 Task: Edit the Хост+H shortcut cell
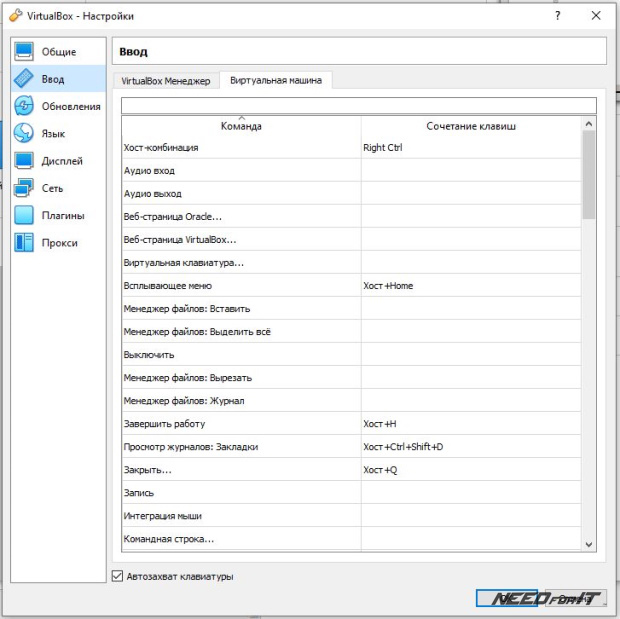471,424
